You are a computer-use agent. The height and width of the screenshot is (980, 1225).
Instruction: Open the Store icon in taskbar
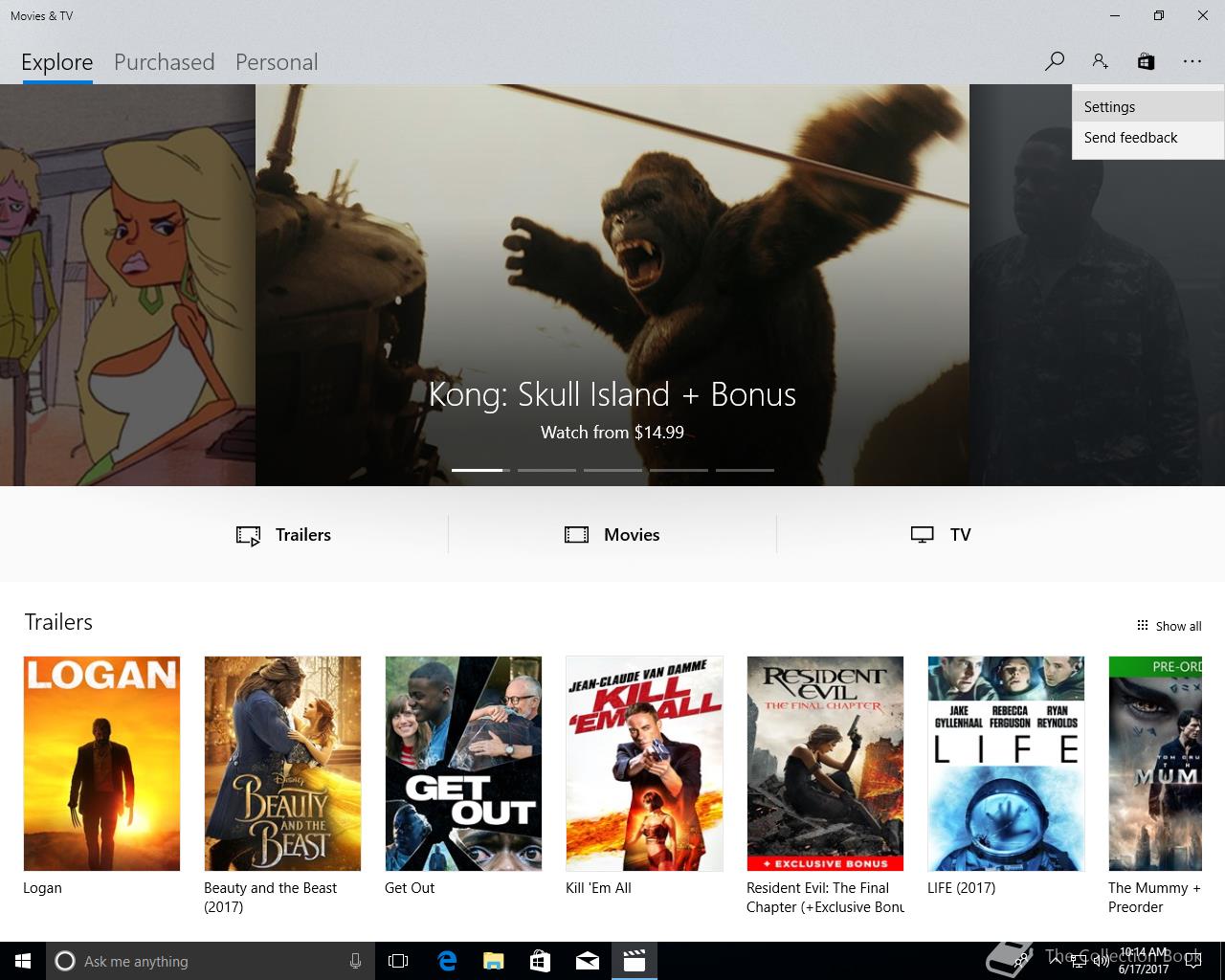click(541, 961)
